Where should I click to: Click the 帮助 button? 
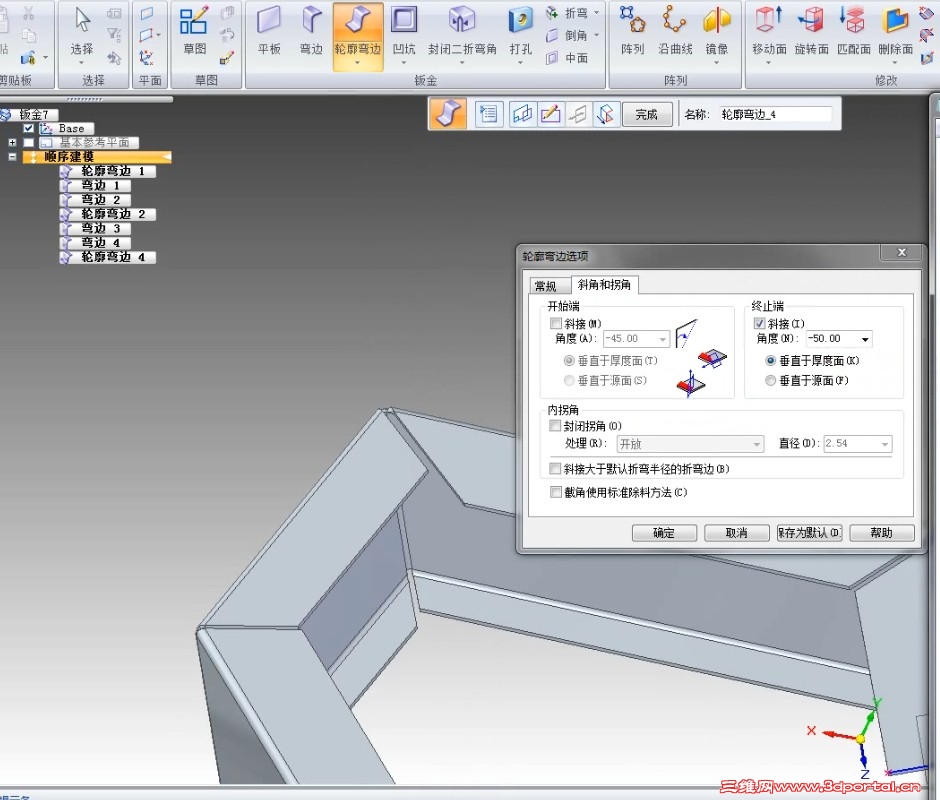(x=882, y=533)
